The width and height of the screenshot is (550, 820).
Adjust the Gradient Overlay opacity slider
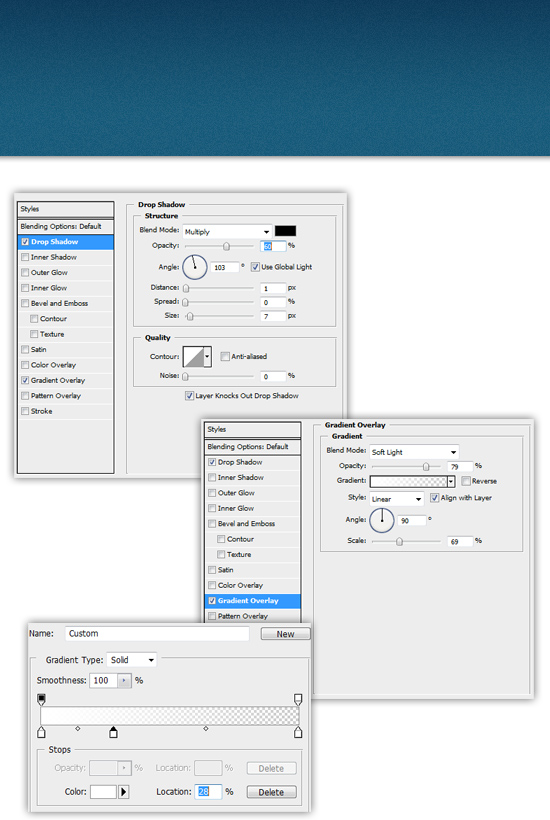[426, 466]
